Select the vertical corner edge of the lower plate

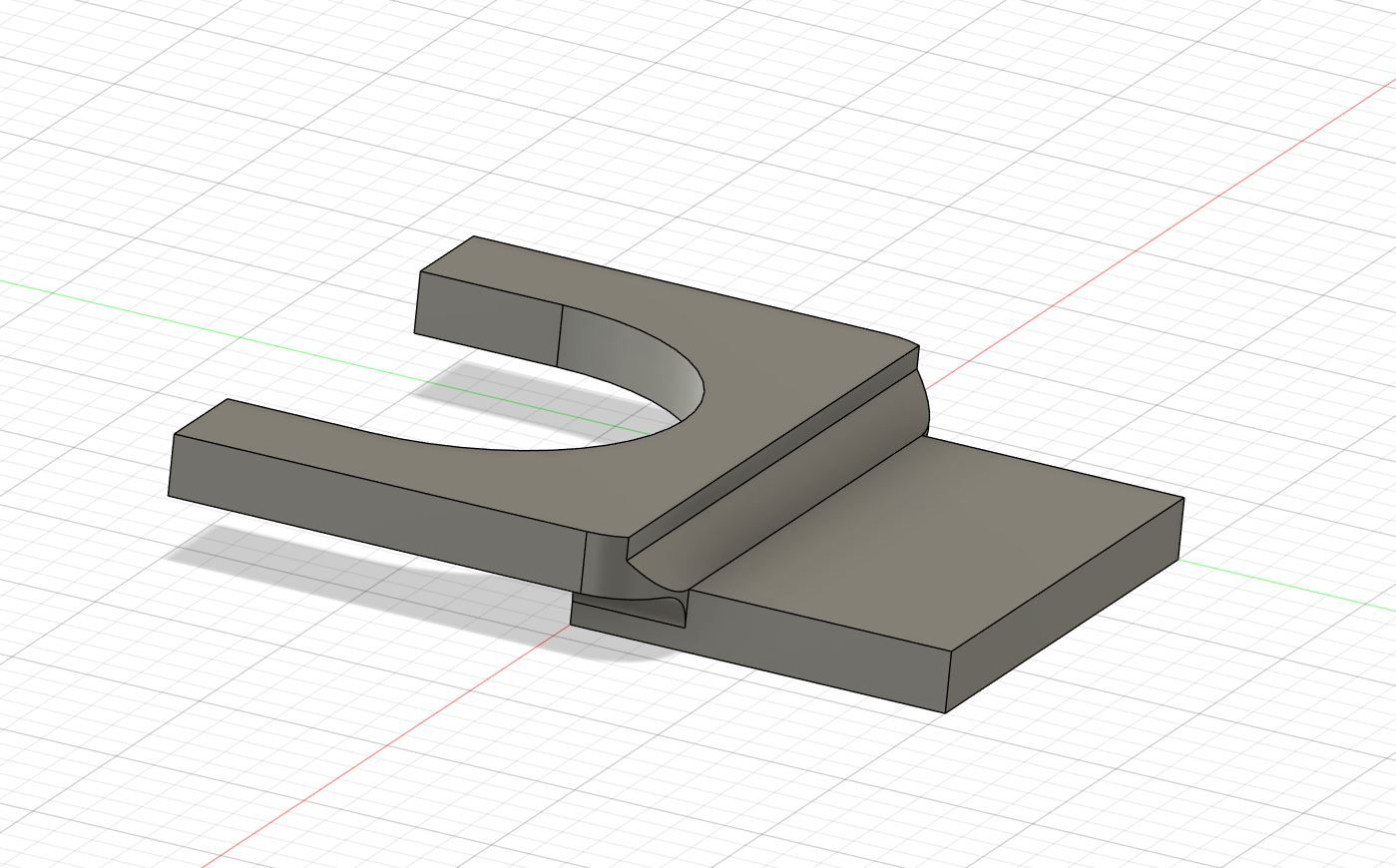[947, 683]
